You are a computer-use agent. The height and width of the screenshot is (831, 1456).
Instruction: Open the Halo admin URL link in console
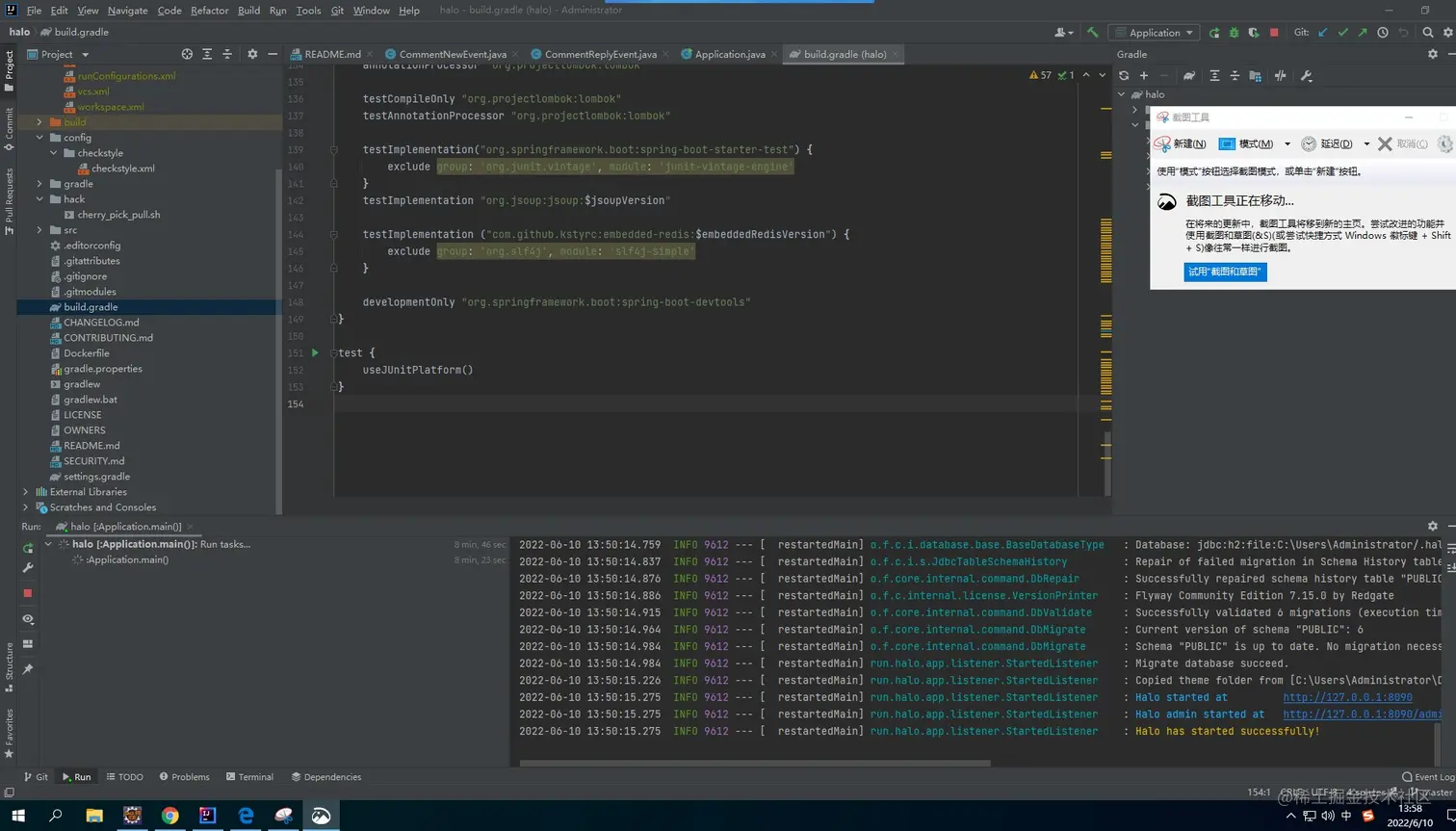[1362, 714]
